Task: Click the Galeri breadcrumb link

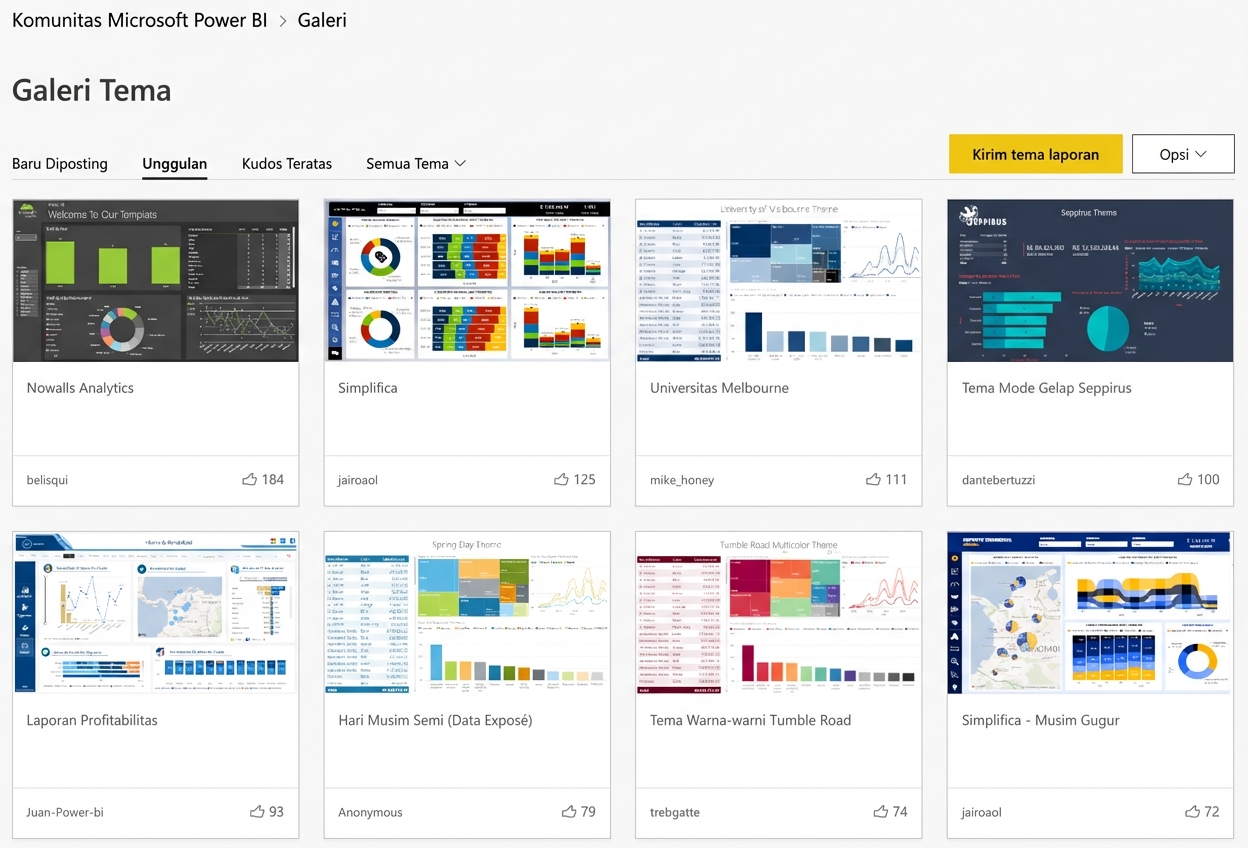Action: pos(322,20)
